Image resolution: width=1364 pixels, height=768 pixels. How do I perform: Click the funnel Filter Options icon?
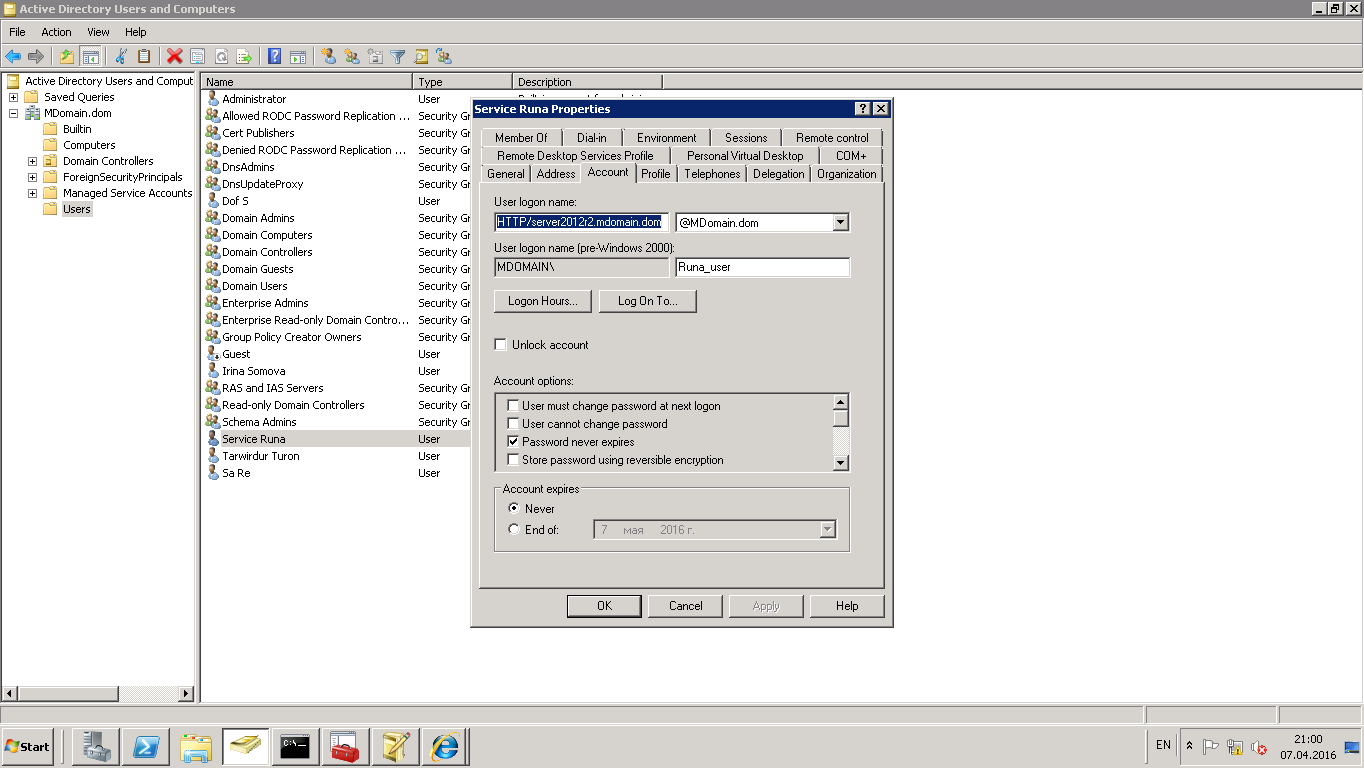point(397,57)
